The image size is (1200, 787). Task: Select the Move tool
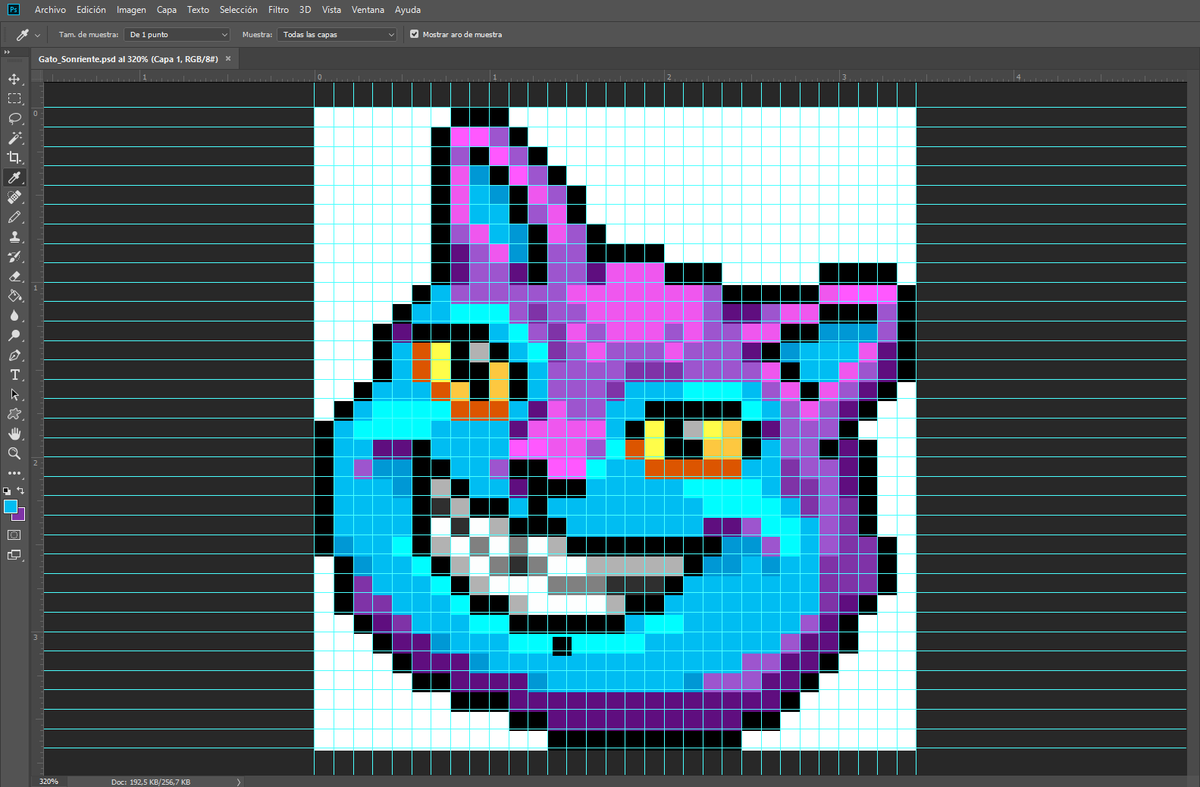click(x=15, y=79)
